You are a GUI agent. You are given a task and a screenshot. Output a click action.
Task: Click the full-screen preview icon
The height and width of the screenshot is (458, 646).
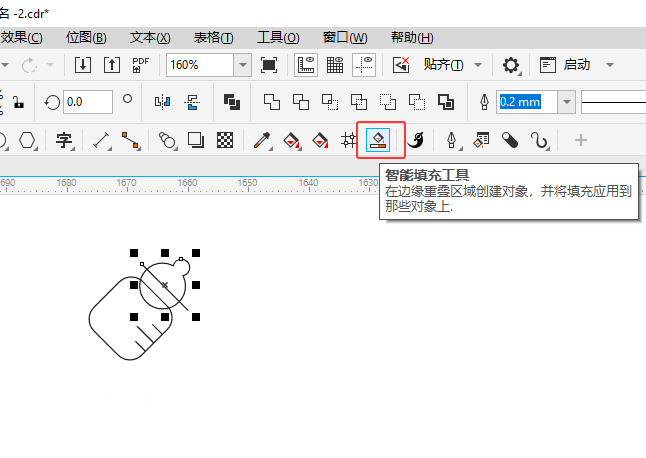tap(269, 65)
